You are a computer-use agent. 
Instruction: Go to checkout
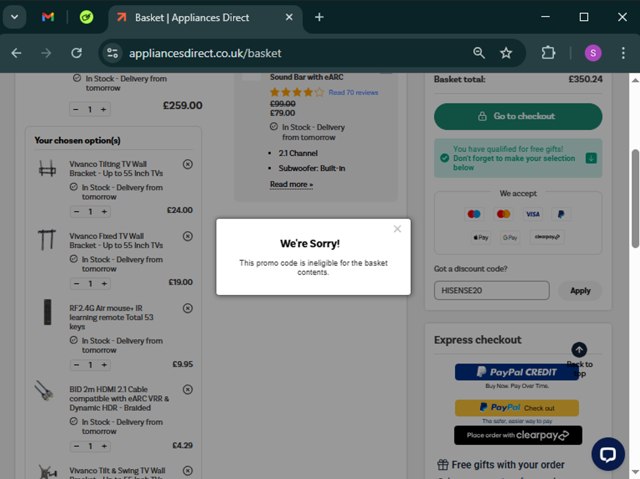click(518, 116)
